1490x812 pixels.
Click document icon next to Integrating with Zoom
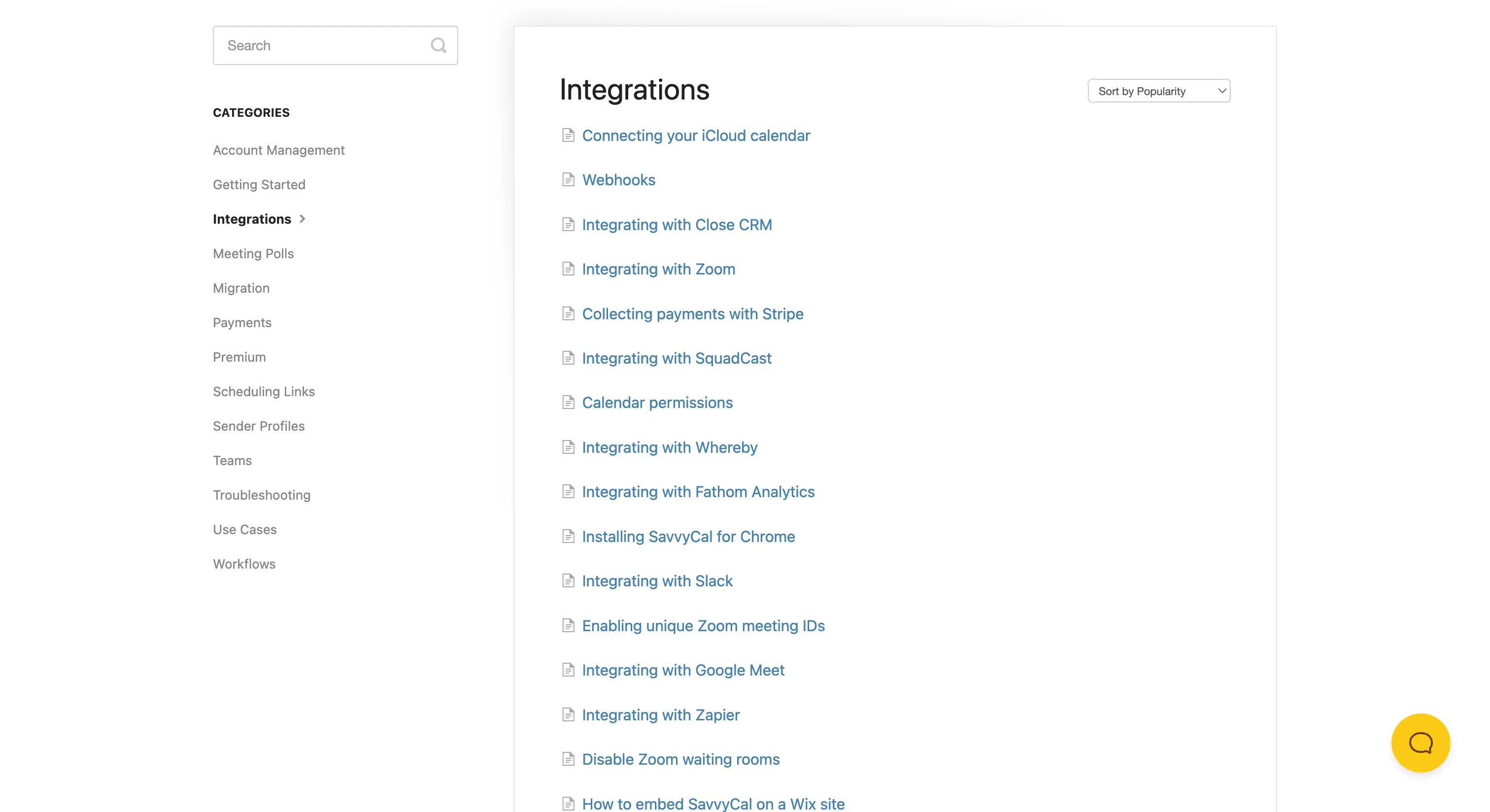[x=568, y=269]
